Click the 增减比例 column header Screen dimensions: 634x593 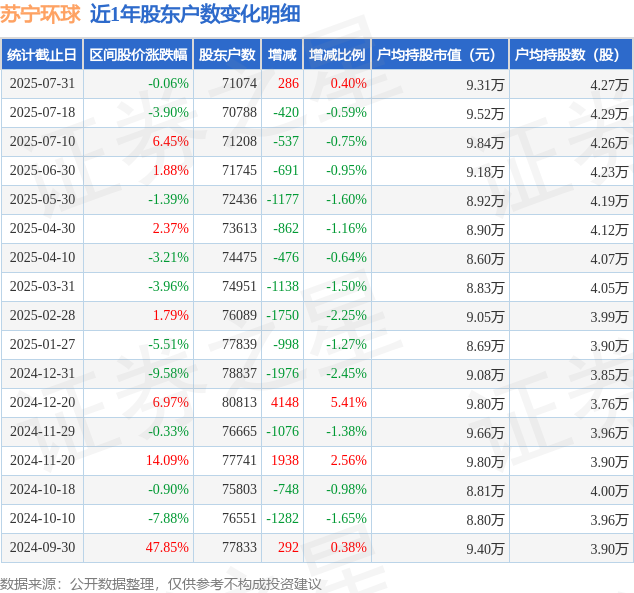(x=337, y=55)
